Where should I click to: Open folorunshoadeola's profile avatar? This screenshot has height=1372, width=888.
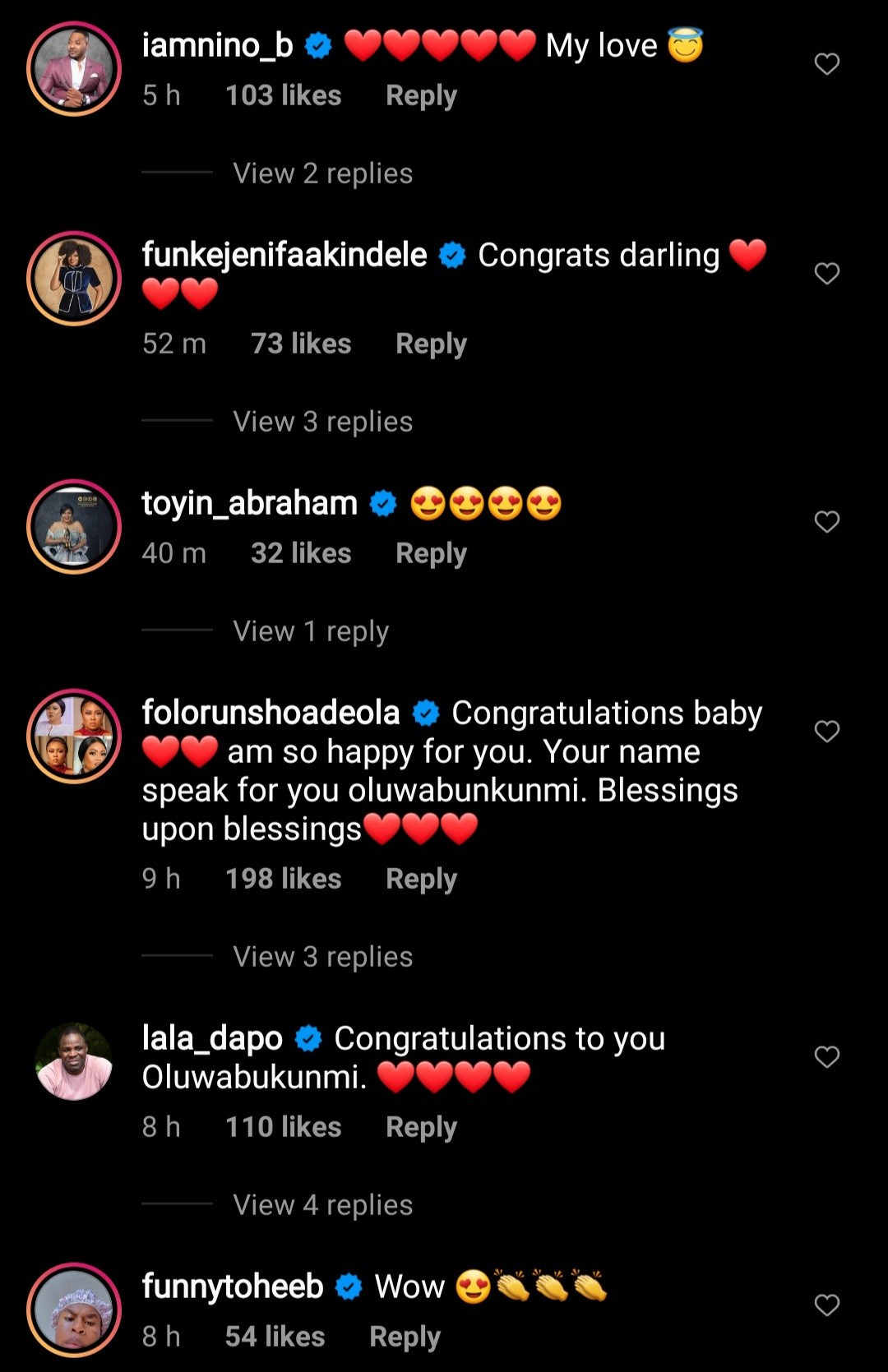(x=74, y=737)
